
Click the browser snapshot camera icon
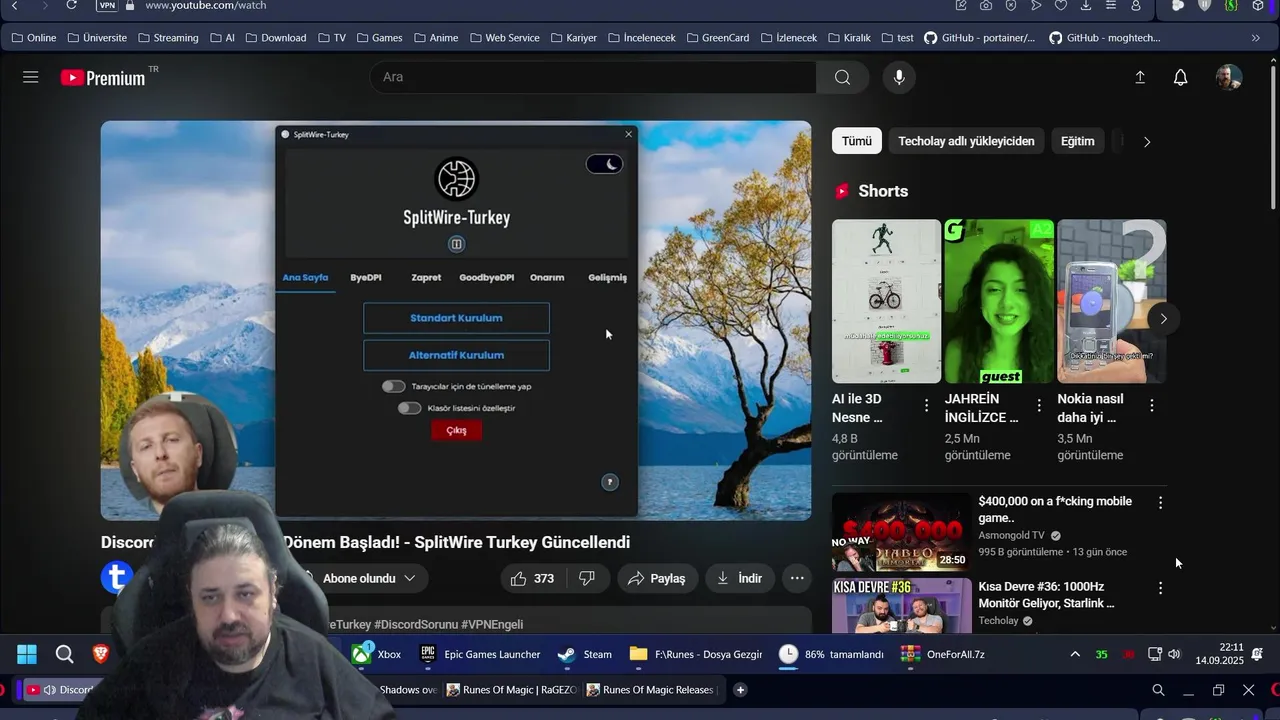(986, 5)
